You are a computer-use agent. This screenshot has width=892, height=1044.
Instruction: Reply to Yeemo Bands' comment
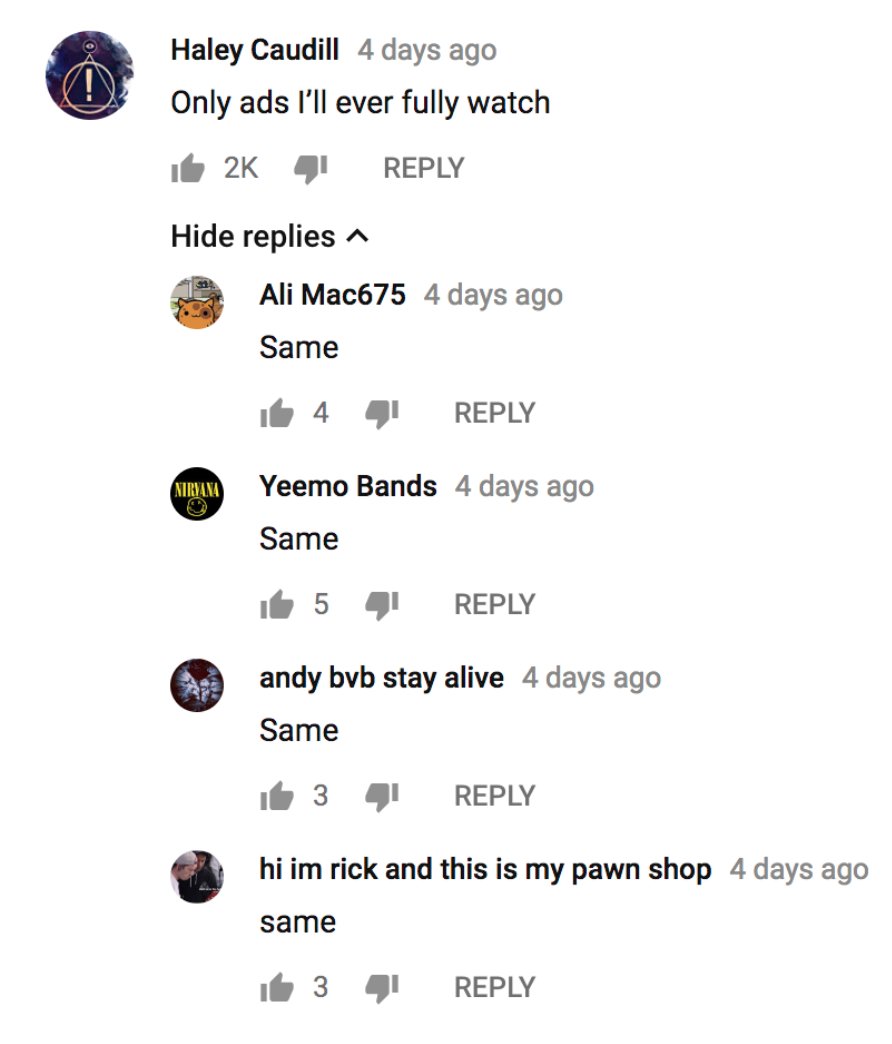tap(495, 605)
